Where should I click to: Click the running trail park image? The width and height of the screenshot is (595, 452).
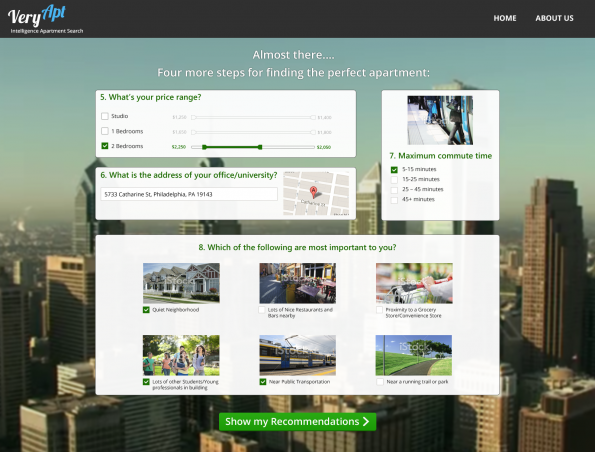(x=414, y=355)
